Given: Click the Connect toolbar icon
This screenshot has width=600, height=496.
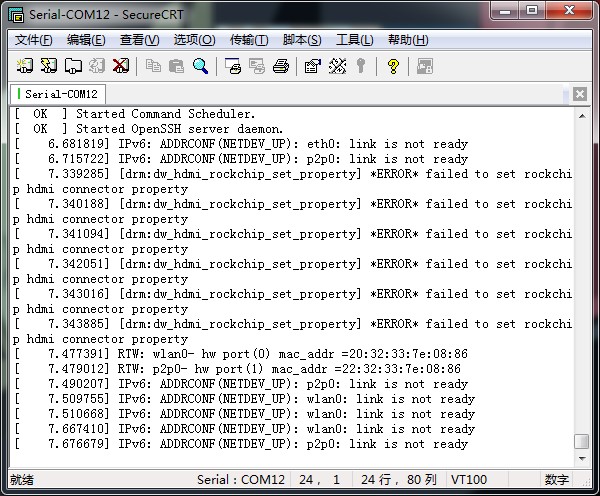Looking at the screenshot, I should (25, 66).
